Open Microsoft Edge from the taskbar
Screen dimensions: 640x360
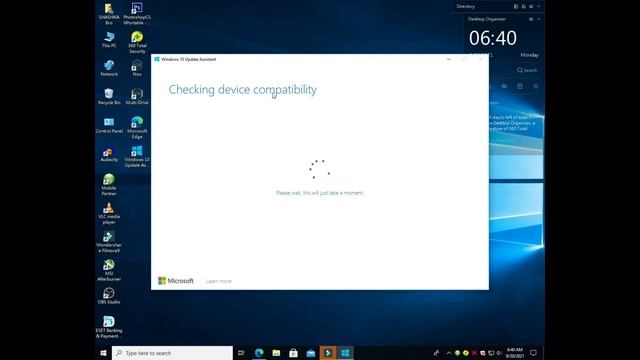pos(259,353)
